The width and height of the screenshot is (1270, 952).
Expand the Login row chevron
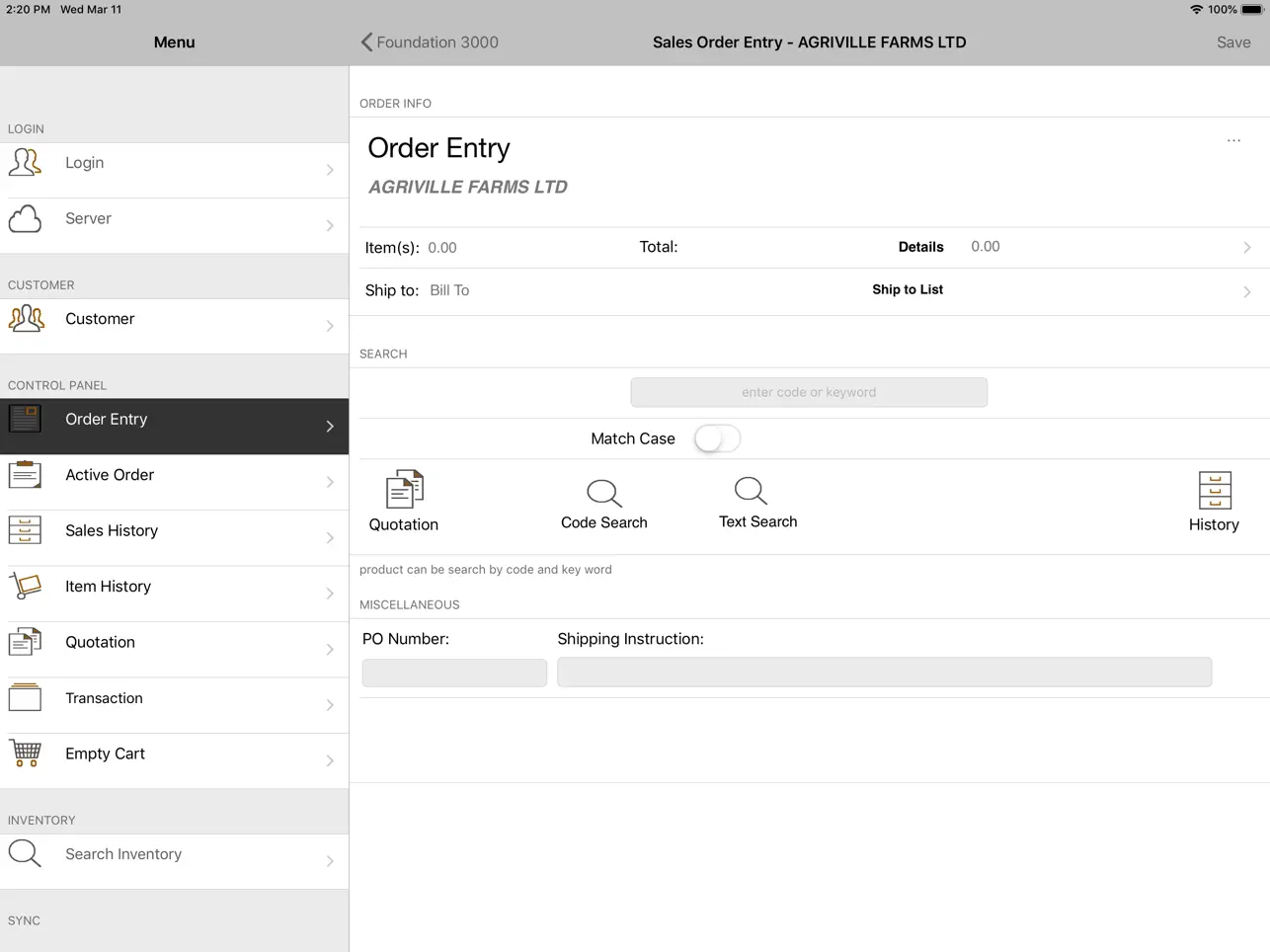tap(330, 170)
